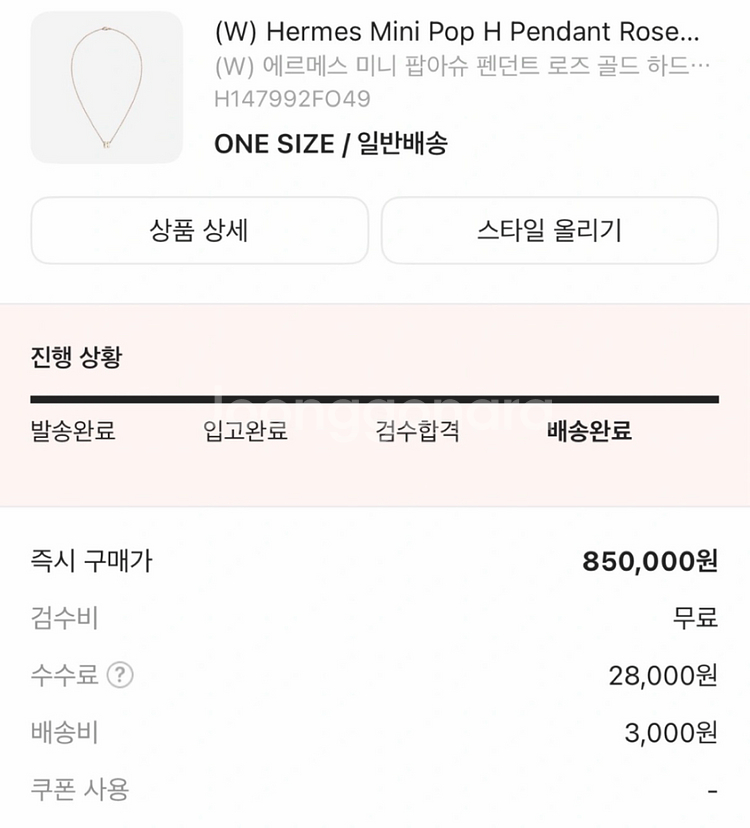Click the 3,000원 shipping fee amount
This screenshot has height=828, width=750.
tap(671, 733)
